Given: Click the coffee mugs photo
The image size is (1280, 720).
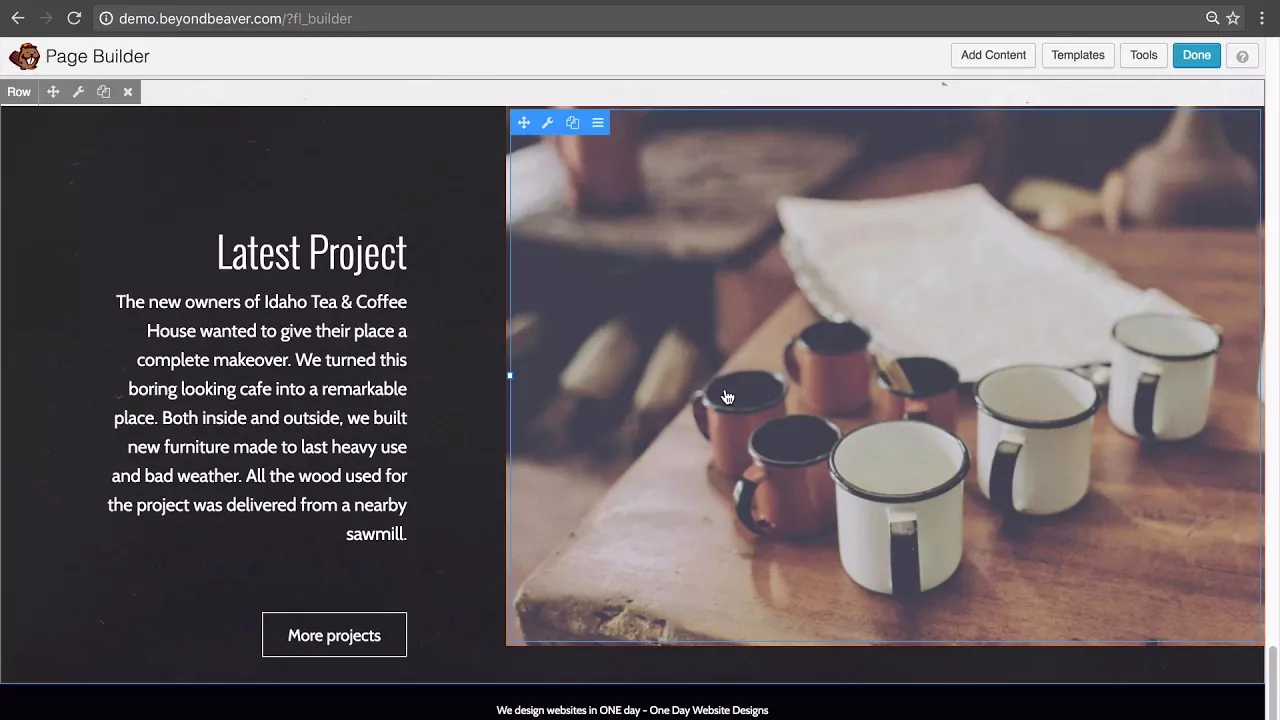Looking at the screenshot, I should [x=885, y=376].
